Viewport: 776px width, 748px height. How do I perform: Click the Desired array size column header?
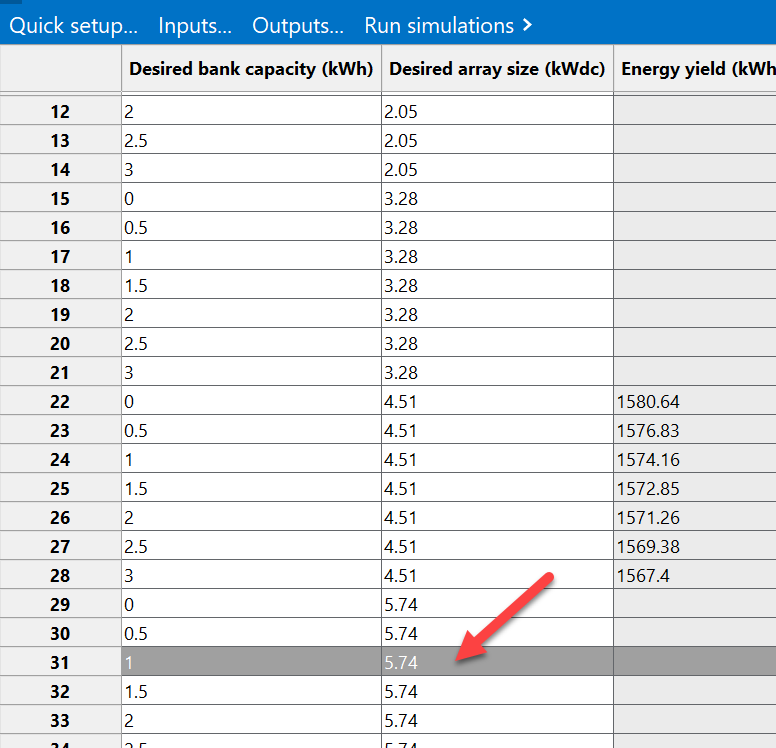[497, 69]
